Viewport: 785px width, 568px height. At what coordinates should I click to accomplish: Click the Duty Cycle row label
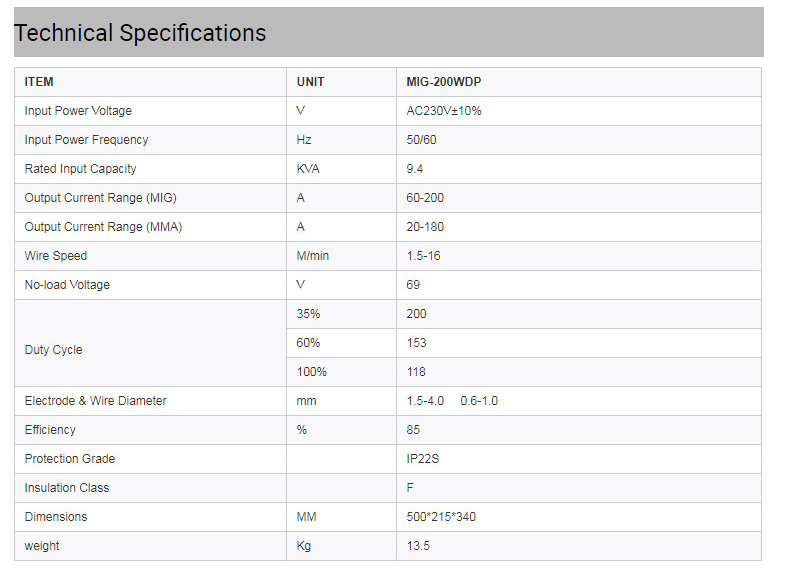click(x=53, y=350)
